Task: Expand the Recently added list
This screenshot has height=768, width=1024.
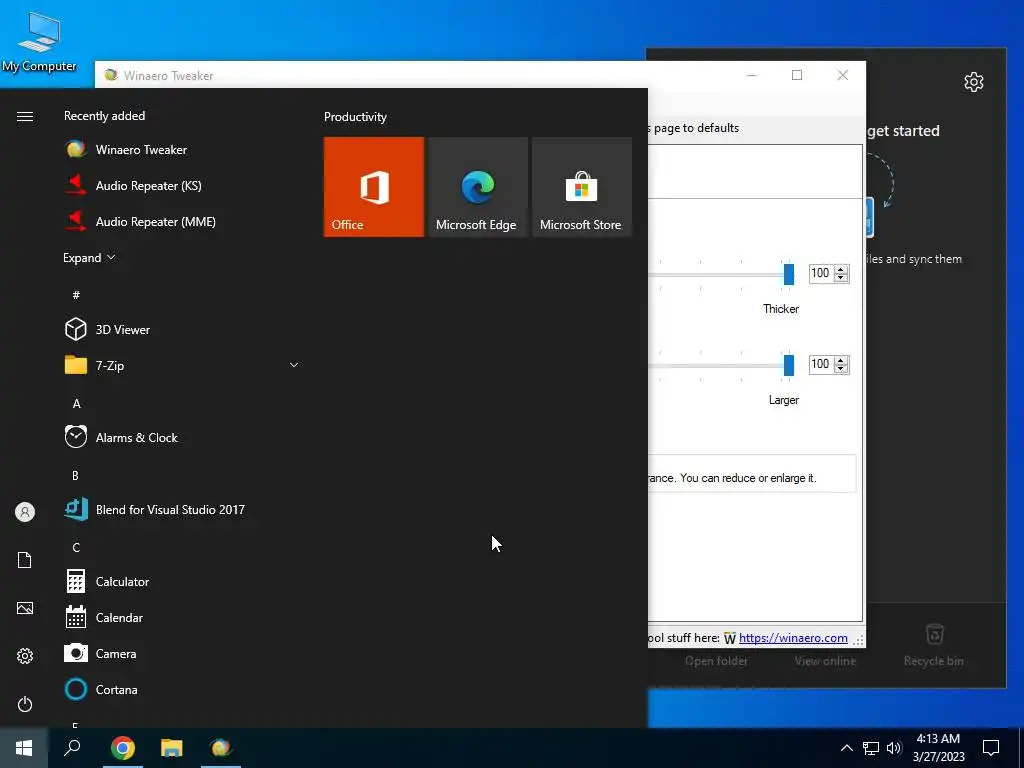Action: coord(89,257)
